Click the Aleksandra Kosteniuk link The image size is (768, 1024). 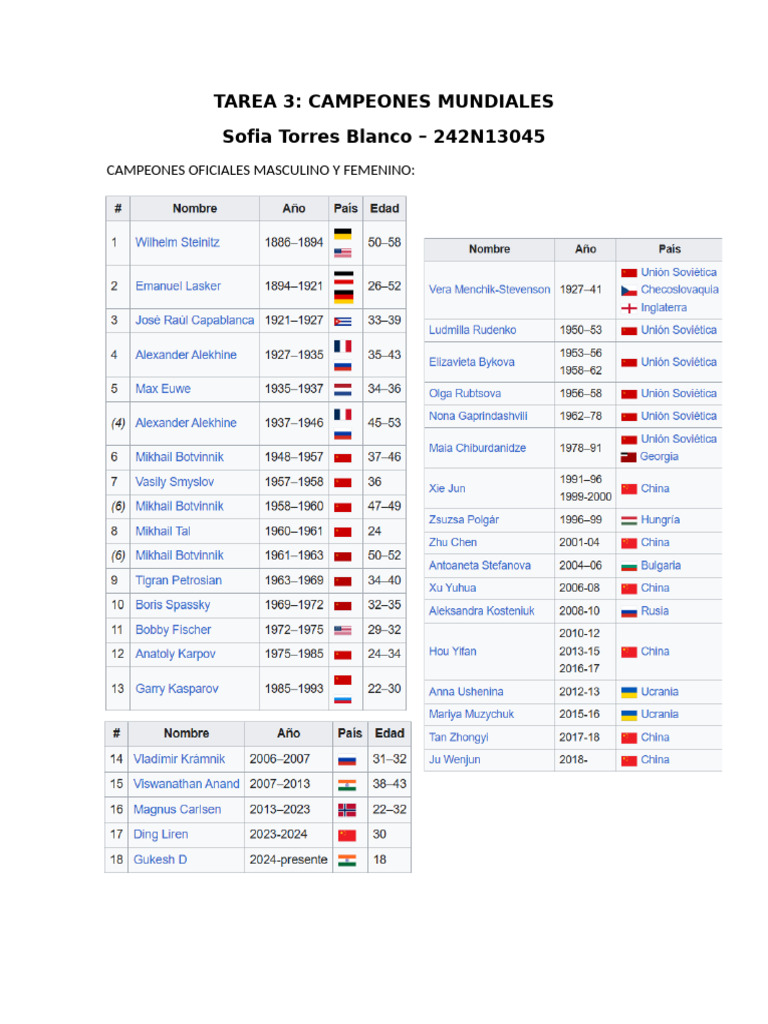tap(481, 611)
